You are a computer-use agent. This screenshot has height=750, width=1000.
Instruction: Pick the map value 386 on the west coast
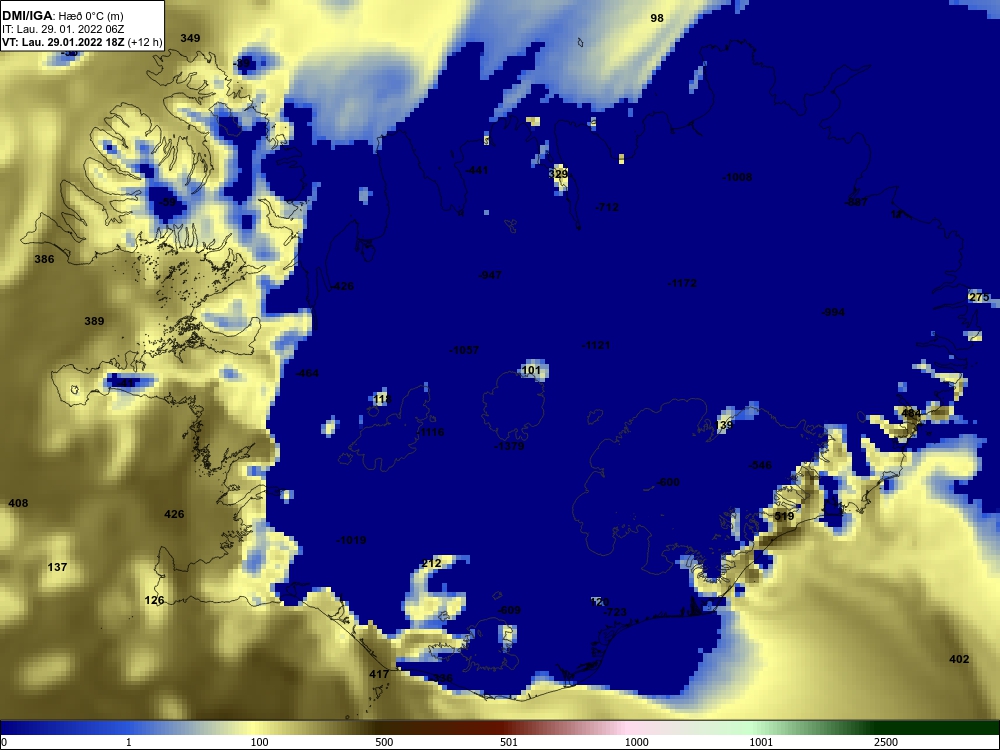coord(44,259)
